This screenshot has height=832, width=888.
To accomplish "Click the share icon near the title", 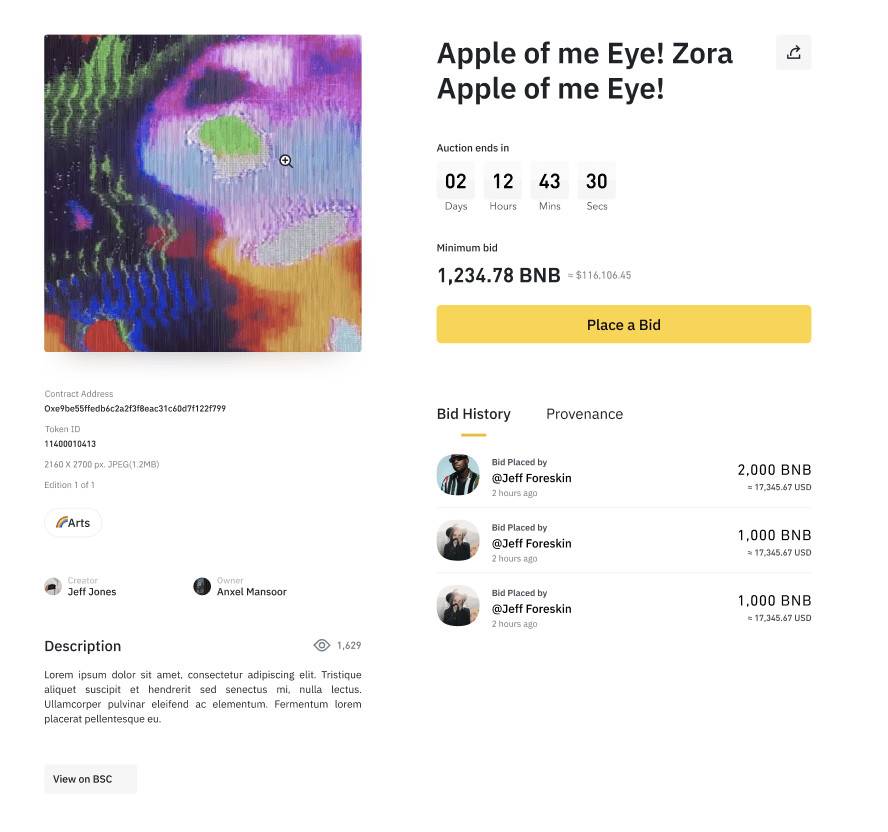I will 793,53.
